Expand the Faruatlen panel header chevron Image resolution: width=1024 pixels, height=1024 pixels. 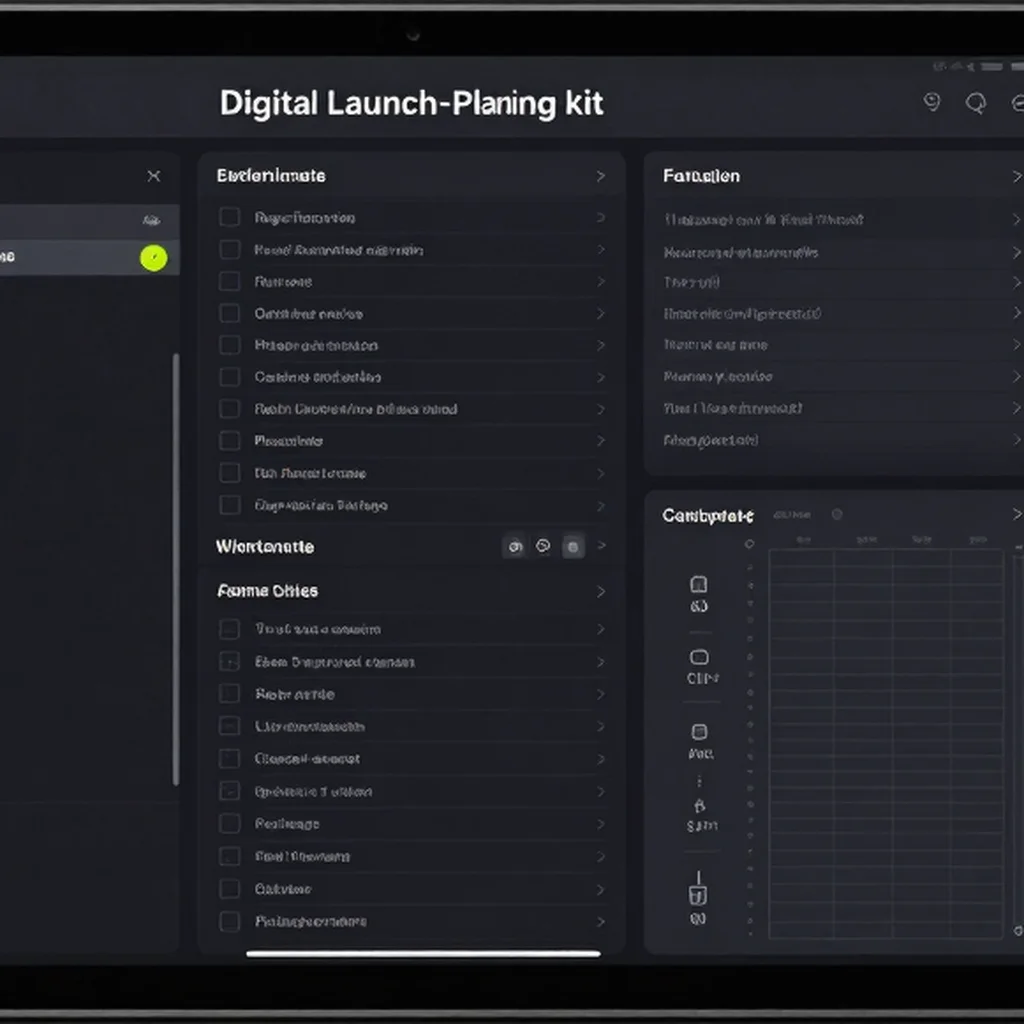[1016, 176]
